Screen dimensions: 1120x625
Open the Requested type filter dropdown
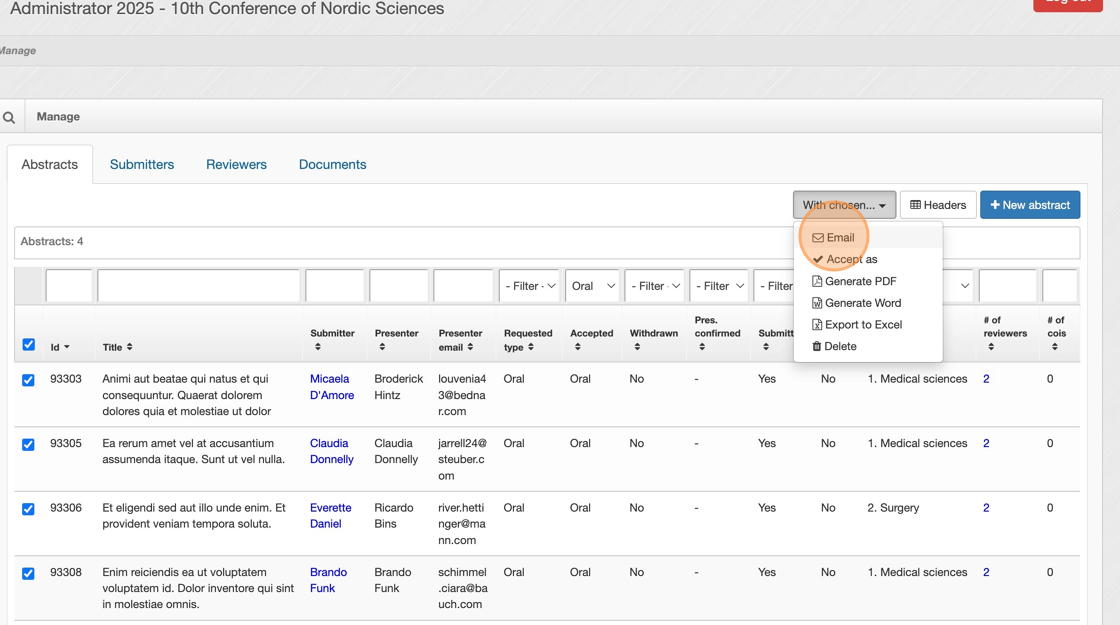529,286
